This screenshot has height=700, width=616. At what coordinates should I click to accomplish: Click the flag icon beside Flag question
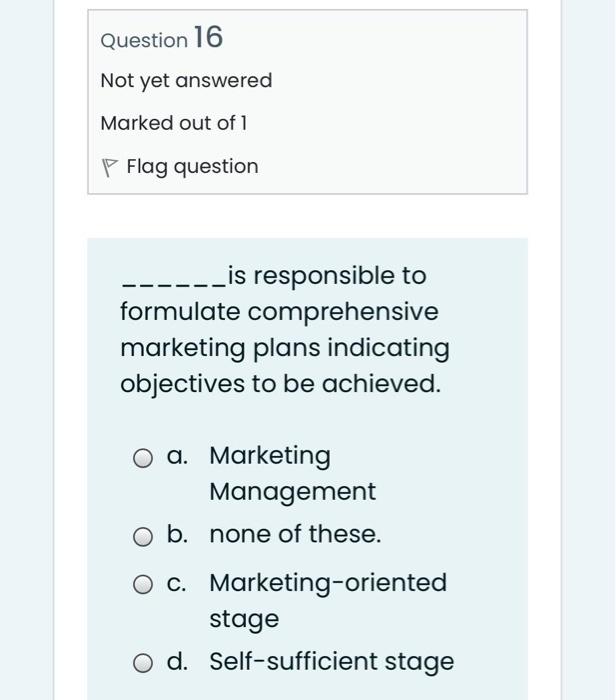tap(109, 167)
